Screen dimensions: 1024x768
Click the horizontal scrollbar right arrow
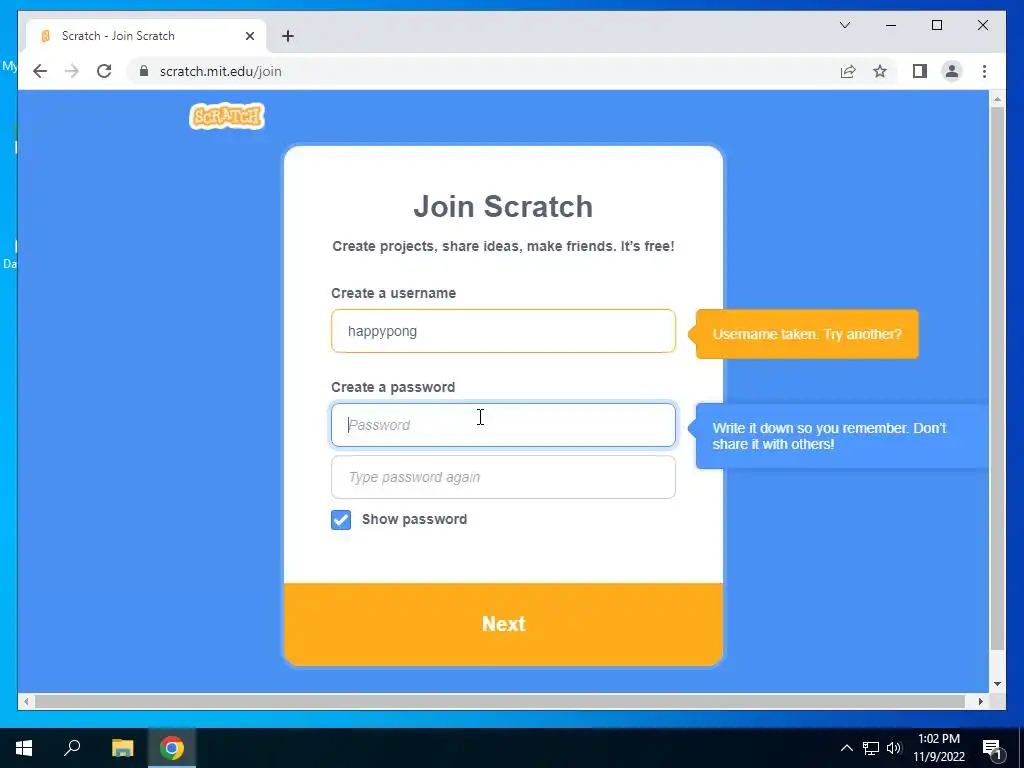(980, 701)
